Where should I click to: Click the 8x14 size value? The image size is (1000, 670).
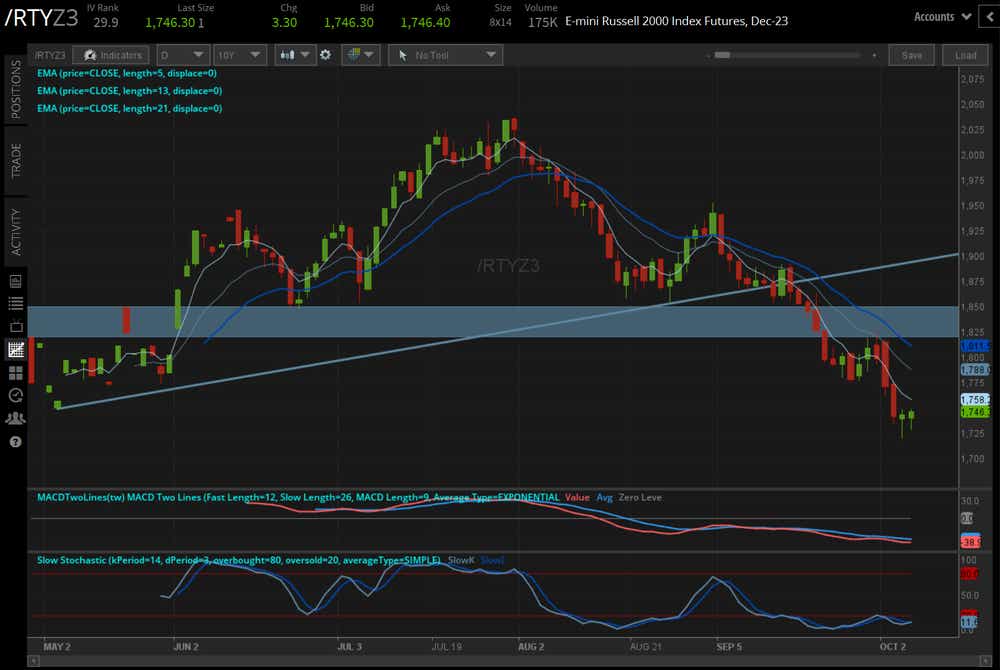[501, 22]
